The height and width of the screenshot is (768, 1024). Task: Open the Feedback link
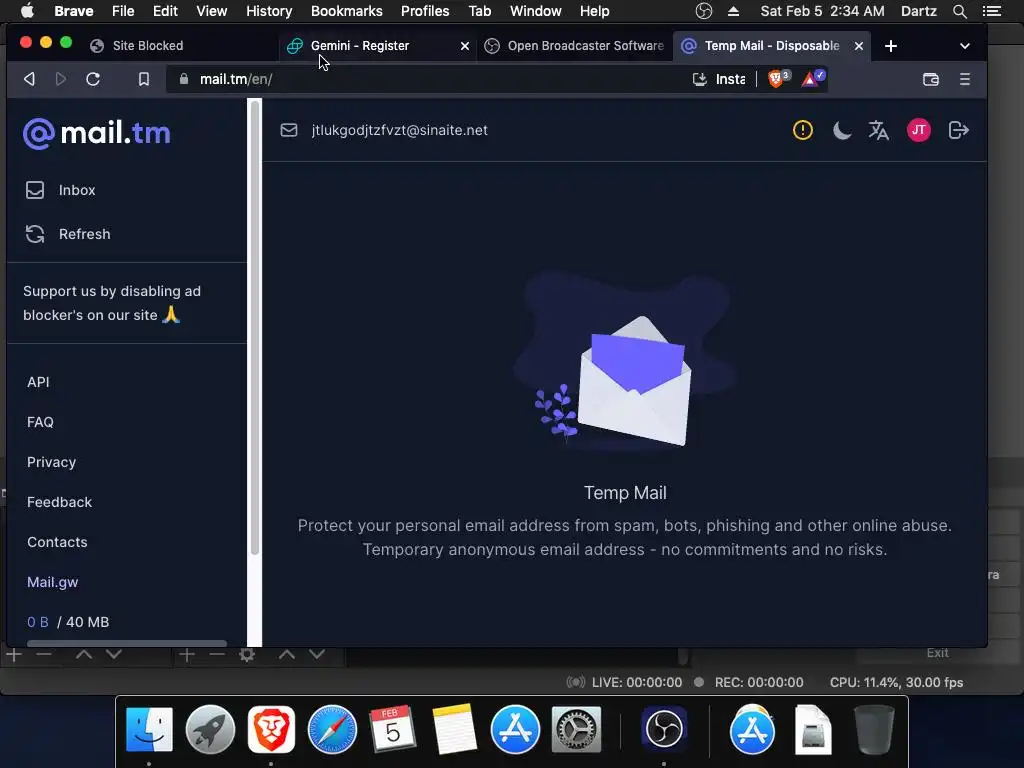pyautogui.click(x=59, y=502)
